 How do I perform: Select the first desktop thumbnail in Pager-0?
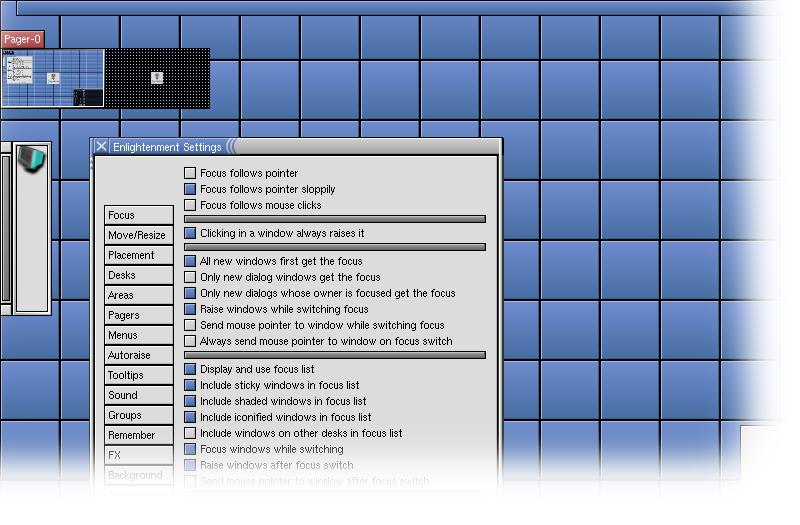(53, 78)
